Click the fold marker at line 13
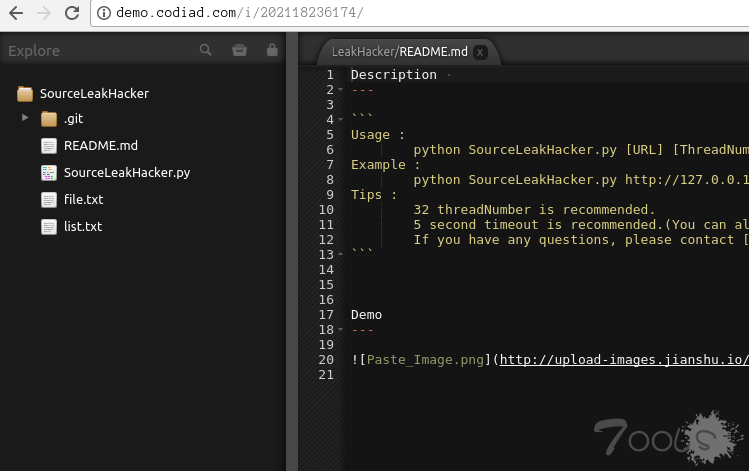The image size is (749, 471). click(341, 254)
